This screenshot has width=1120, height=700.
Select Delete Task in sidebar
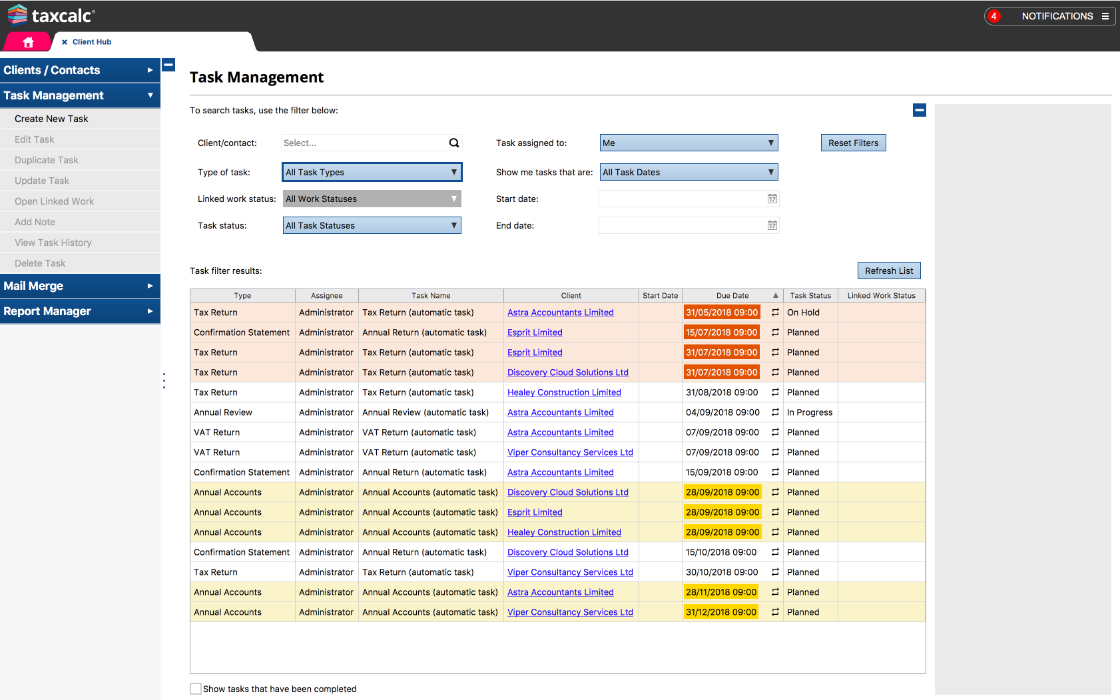click(x=80, y=264)
